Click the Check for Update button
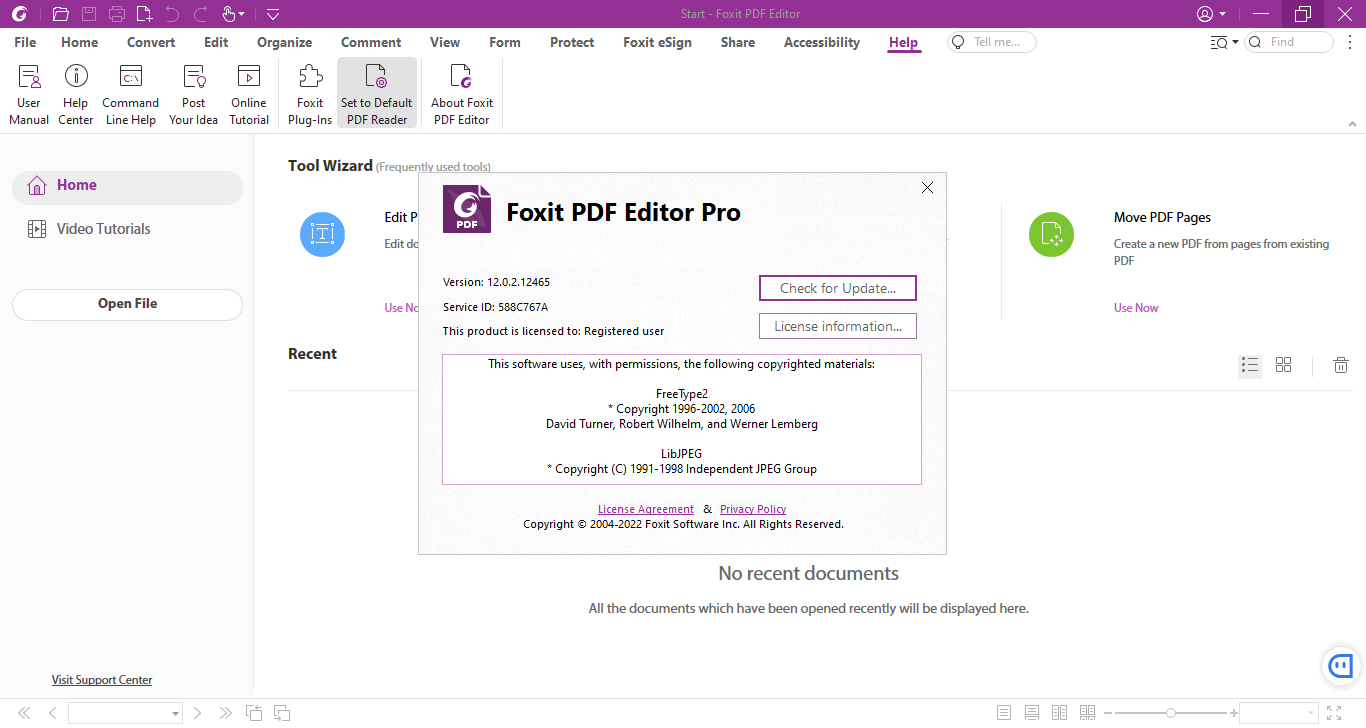The image size is (1366, 728). 837,288
